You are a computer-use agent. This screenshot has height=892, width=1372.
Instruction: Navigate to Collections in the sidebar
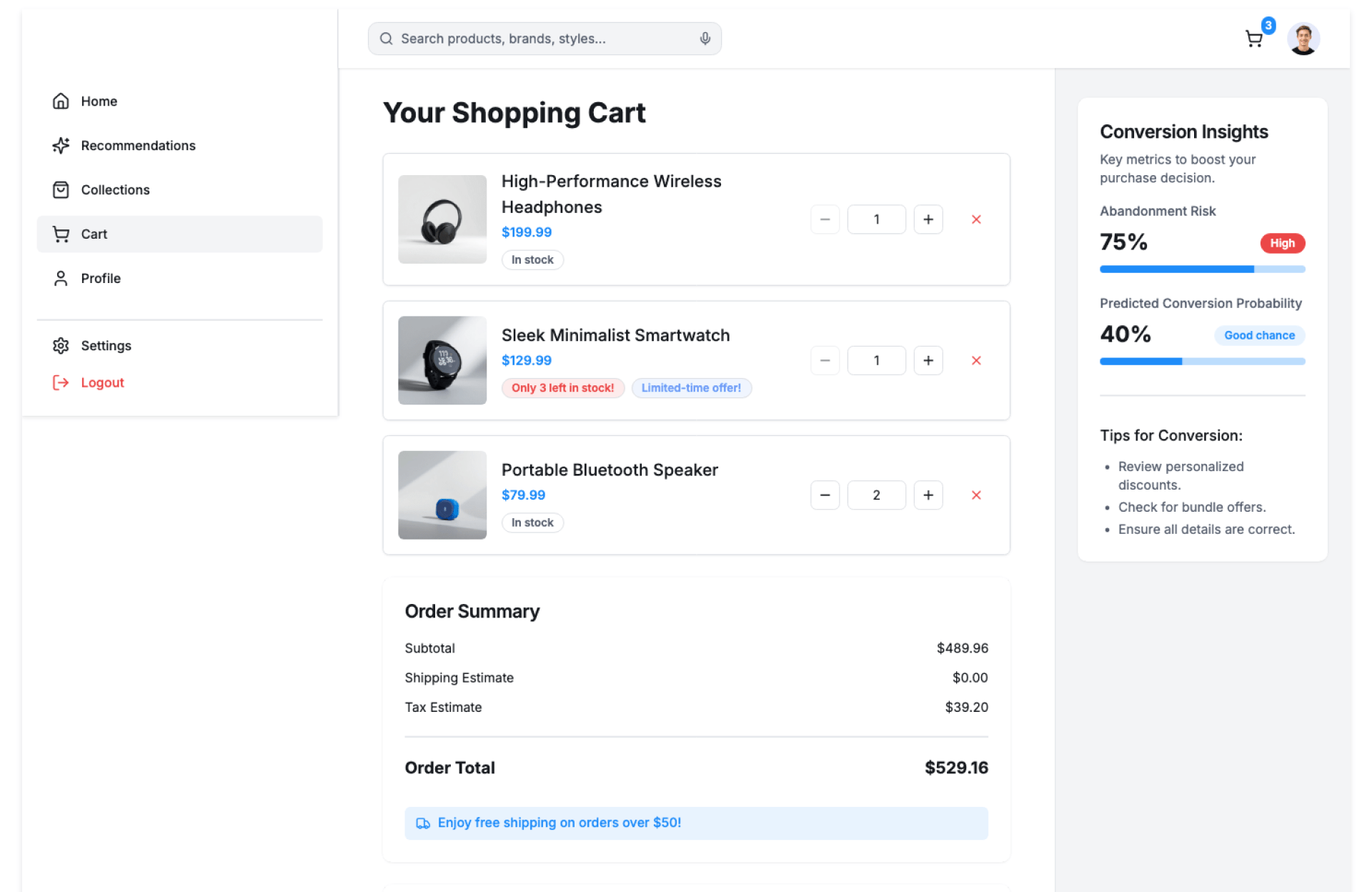tap(115, 190)
